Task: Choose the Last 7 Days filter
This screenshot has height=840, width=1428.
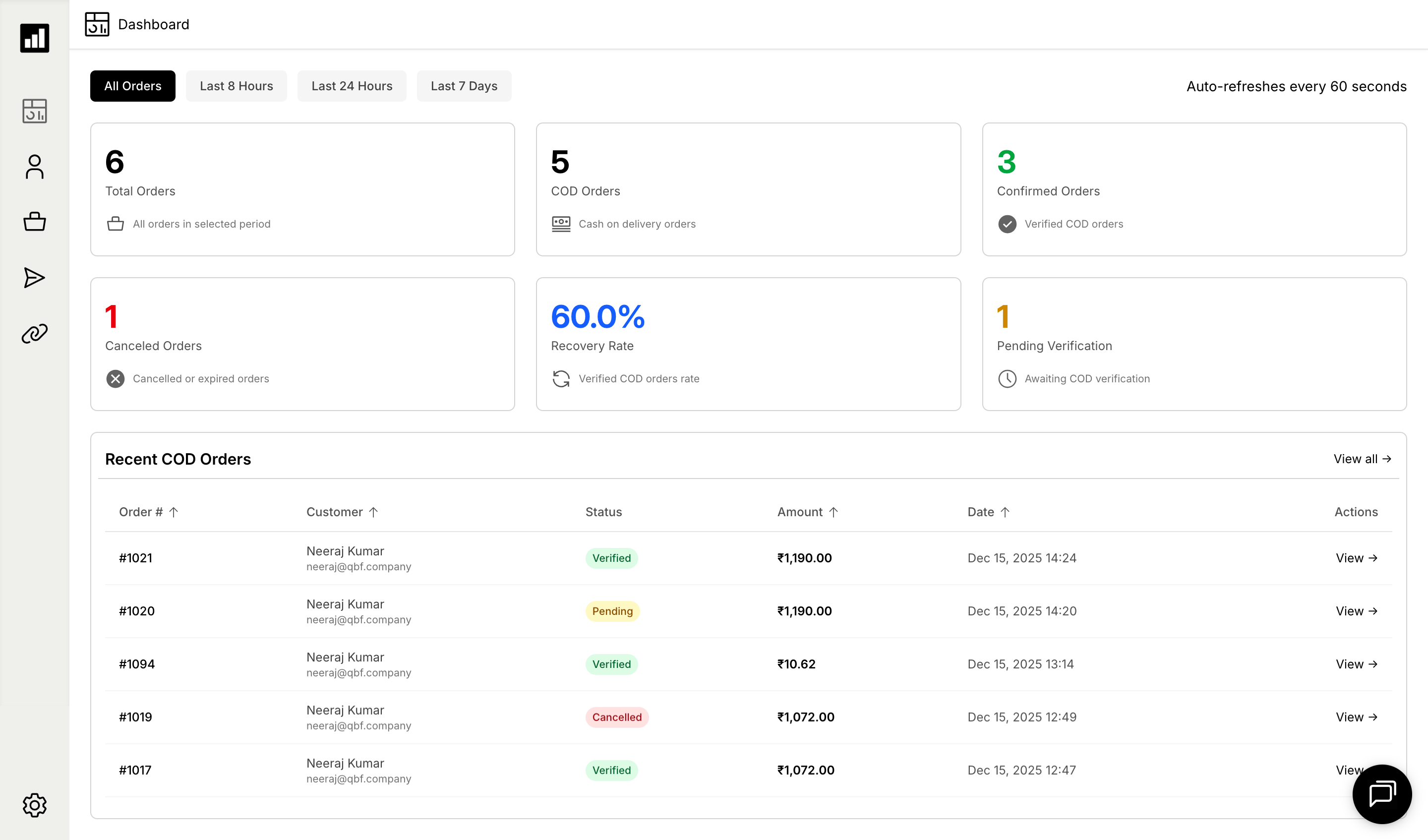Action: [x=464, y=86]
